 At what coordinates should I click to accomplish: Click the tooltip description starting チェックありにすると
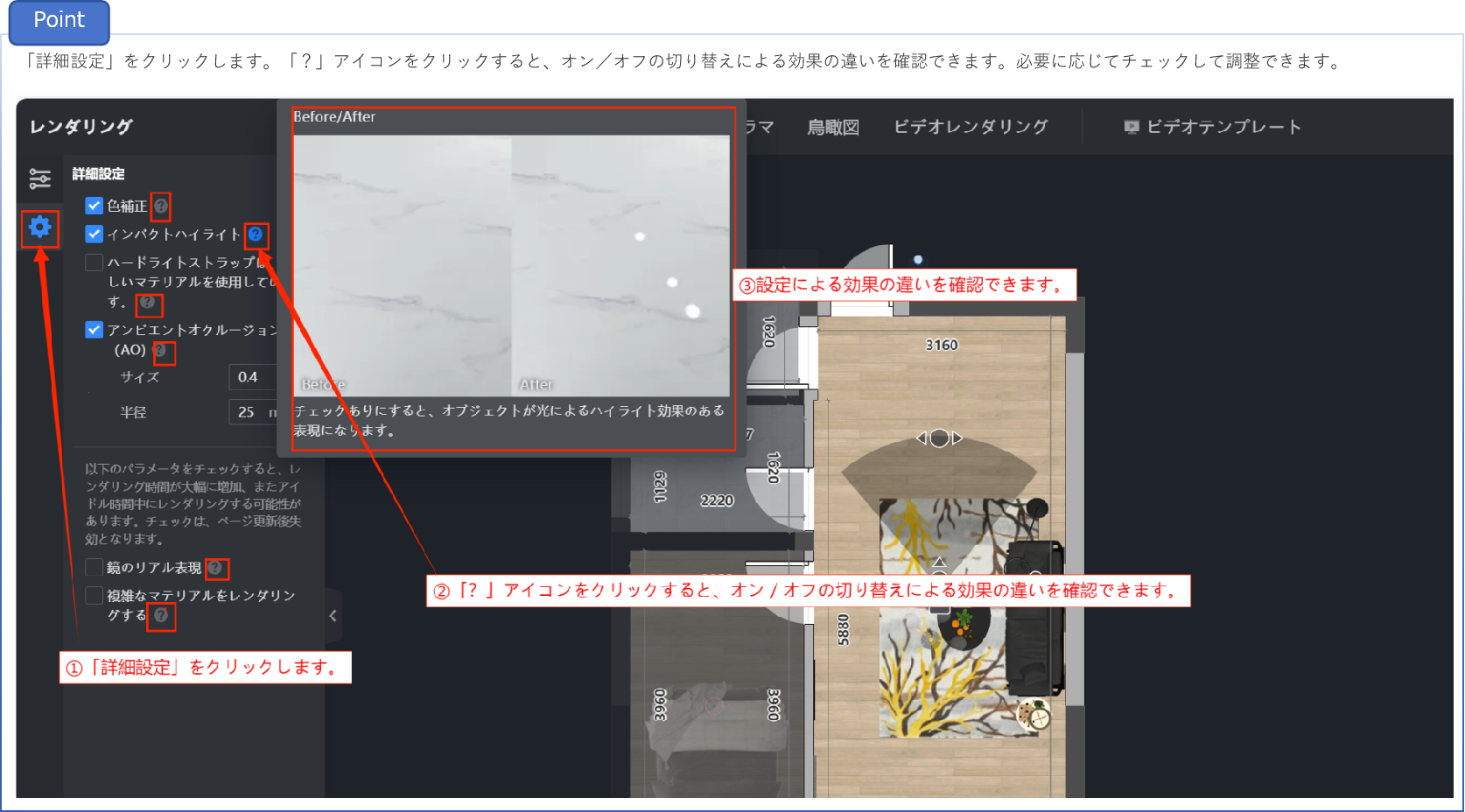[509, 421]
